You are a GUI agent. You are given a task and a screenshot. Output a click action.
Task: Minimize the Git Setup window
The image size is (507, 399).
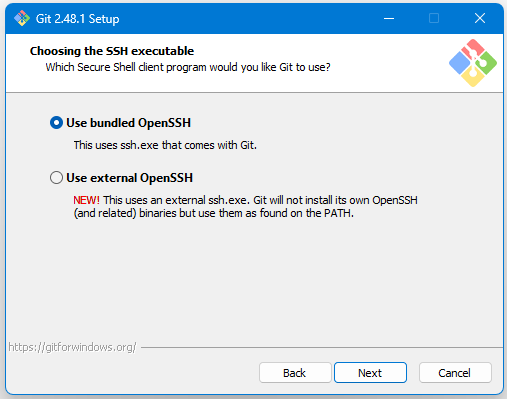click(389, 18)
